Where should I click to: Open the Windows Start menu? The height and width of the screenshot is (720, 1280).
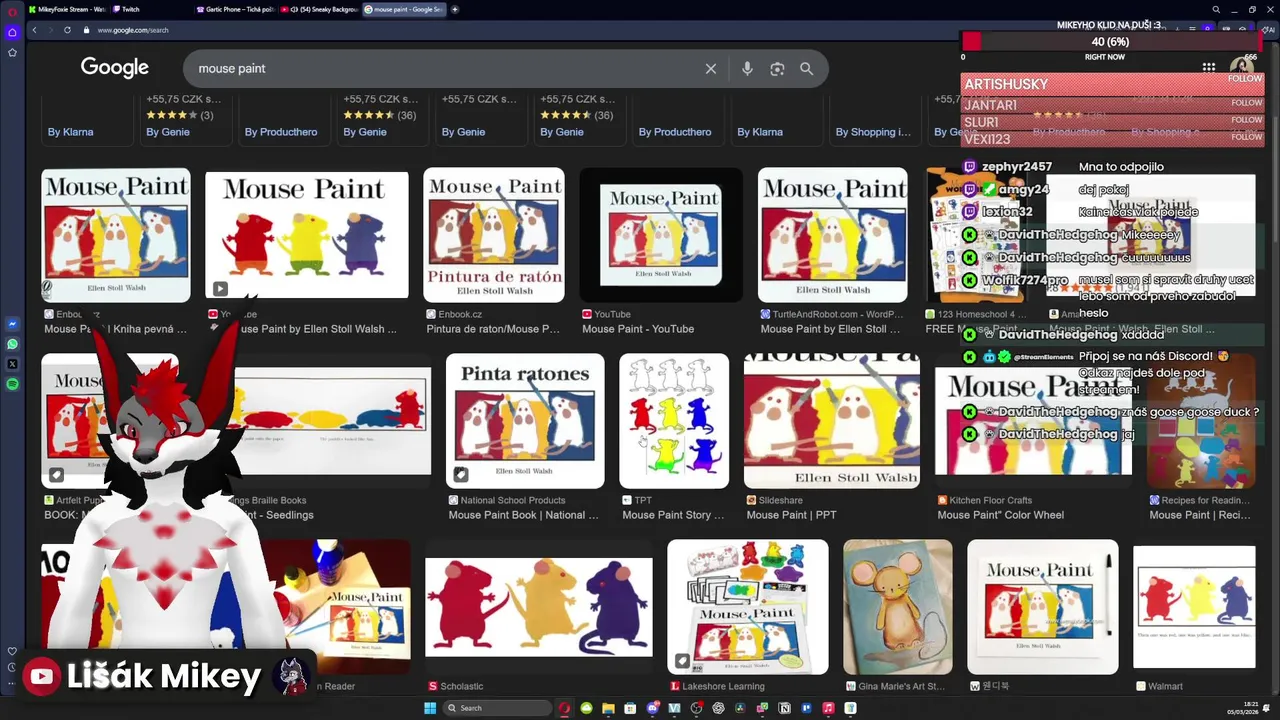point(430,708)
